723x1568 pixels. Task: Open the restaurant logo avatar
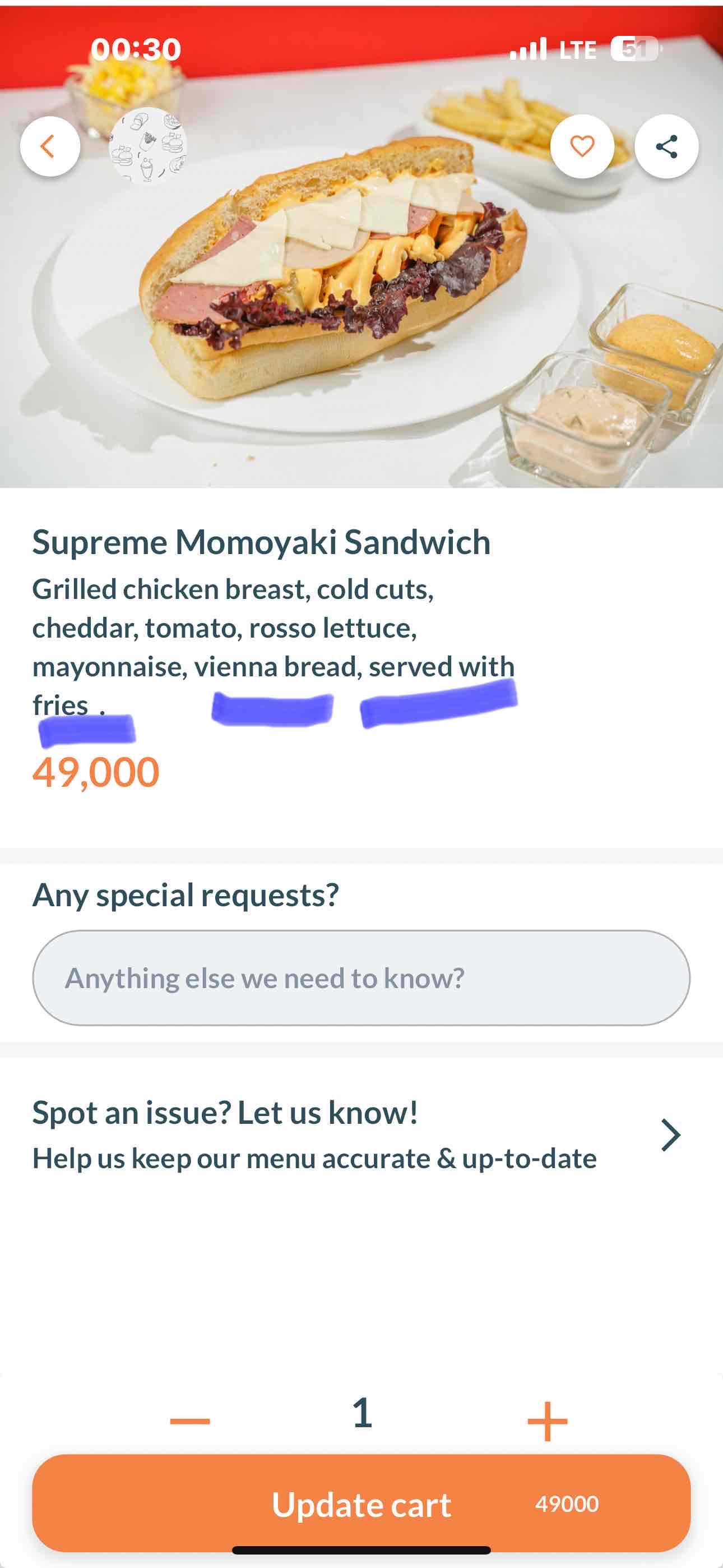pos(148,146)
